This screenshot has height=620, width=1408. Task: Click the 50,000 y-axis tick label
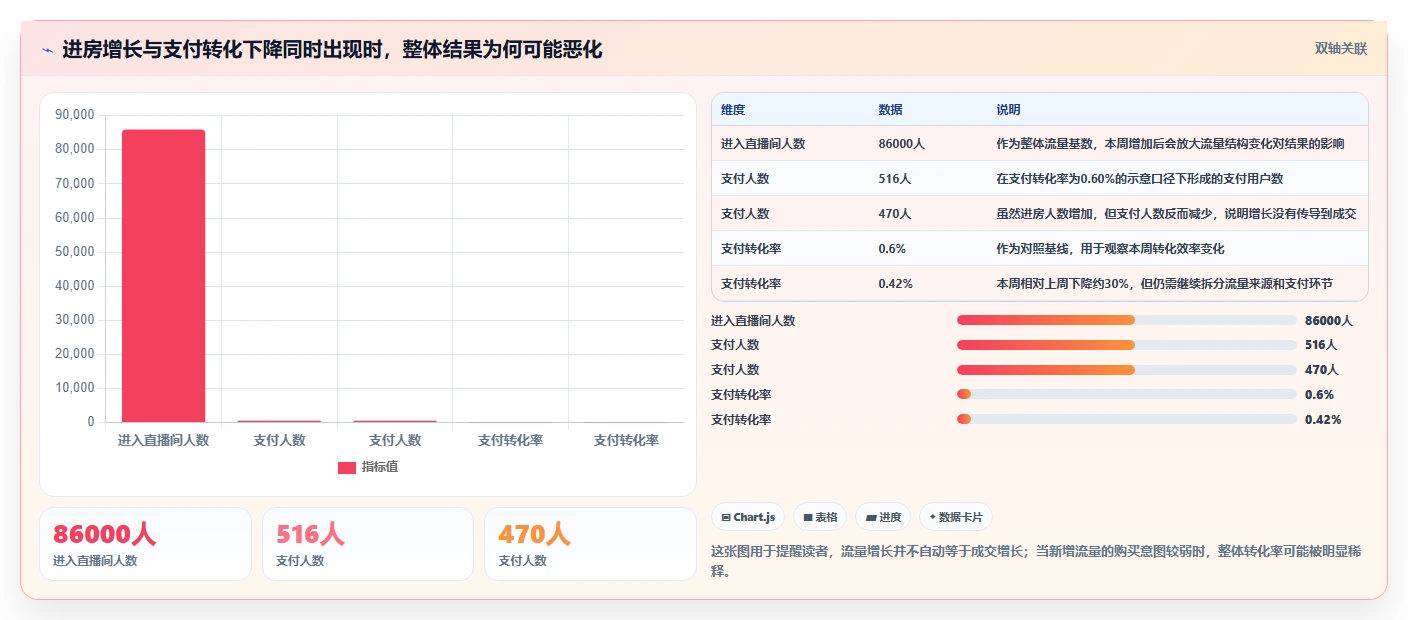pyautogui.click(x=74, y=251)
